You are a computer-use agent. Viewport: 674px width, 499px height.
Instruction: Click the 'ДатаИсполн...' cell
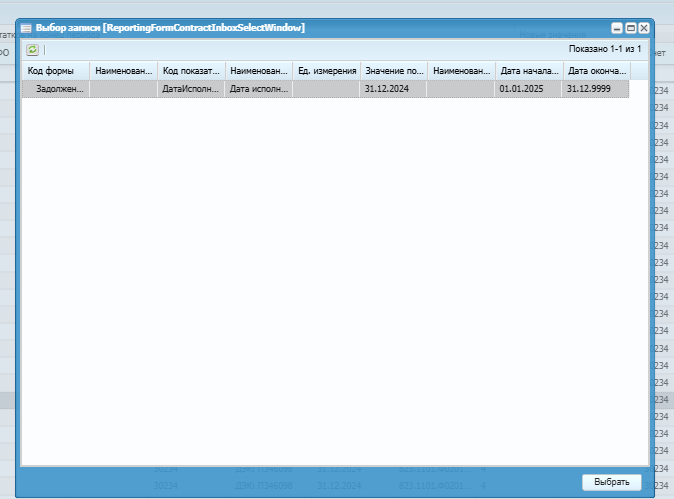[x=191, y=89]
